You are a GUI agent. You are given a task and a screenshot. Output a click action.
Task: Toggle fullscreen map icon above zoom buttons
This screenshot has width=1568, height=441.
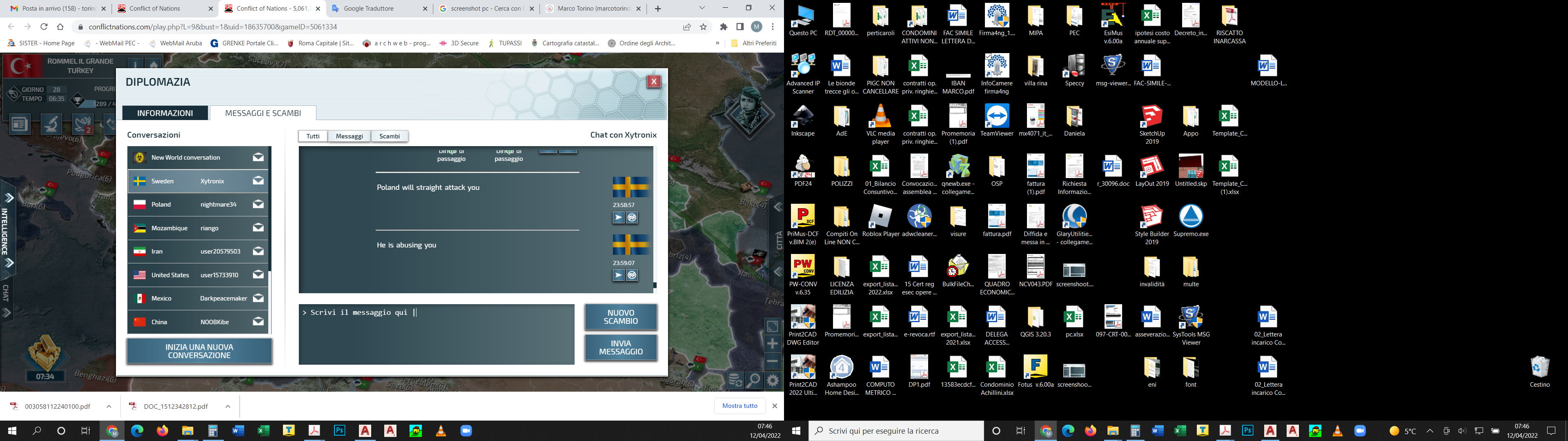[x=773, y=327]
